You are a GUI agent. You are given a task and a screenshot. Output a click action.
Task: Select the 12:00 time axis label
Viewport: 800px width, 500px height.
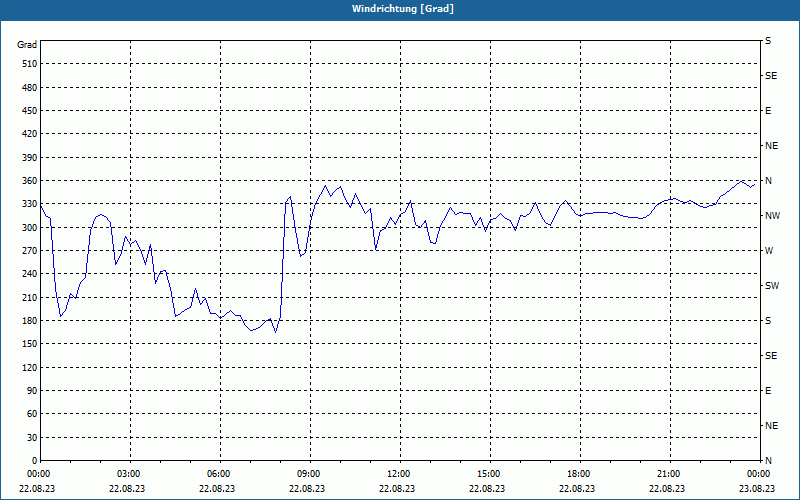tap(397, 474)
